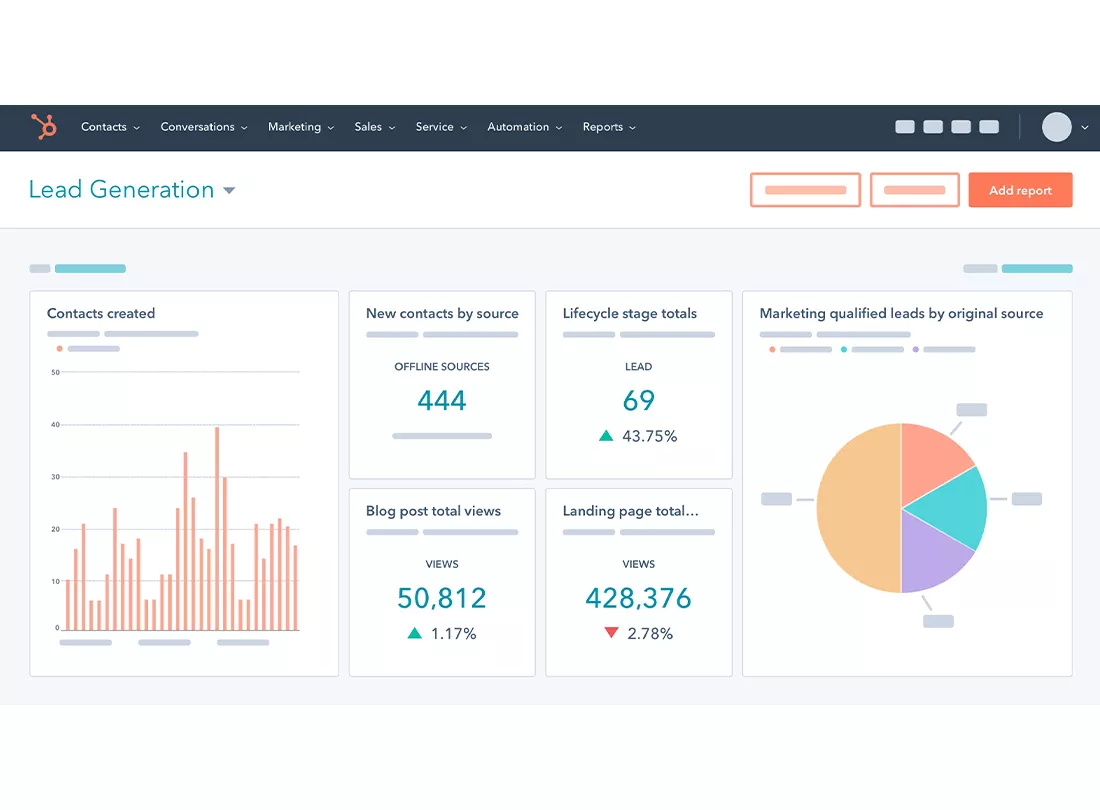
Task: Open the Lead Generation dashboard dropdown
Action: tap(229, 190)
